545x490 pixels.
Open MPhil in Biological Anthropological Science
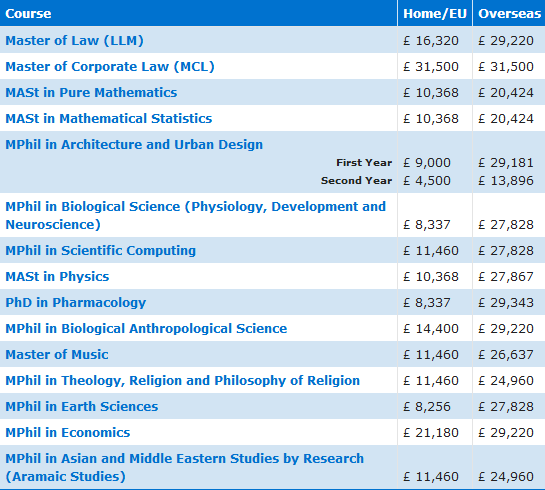point(146,329)
